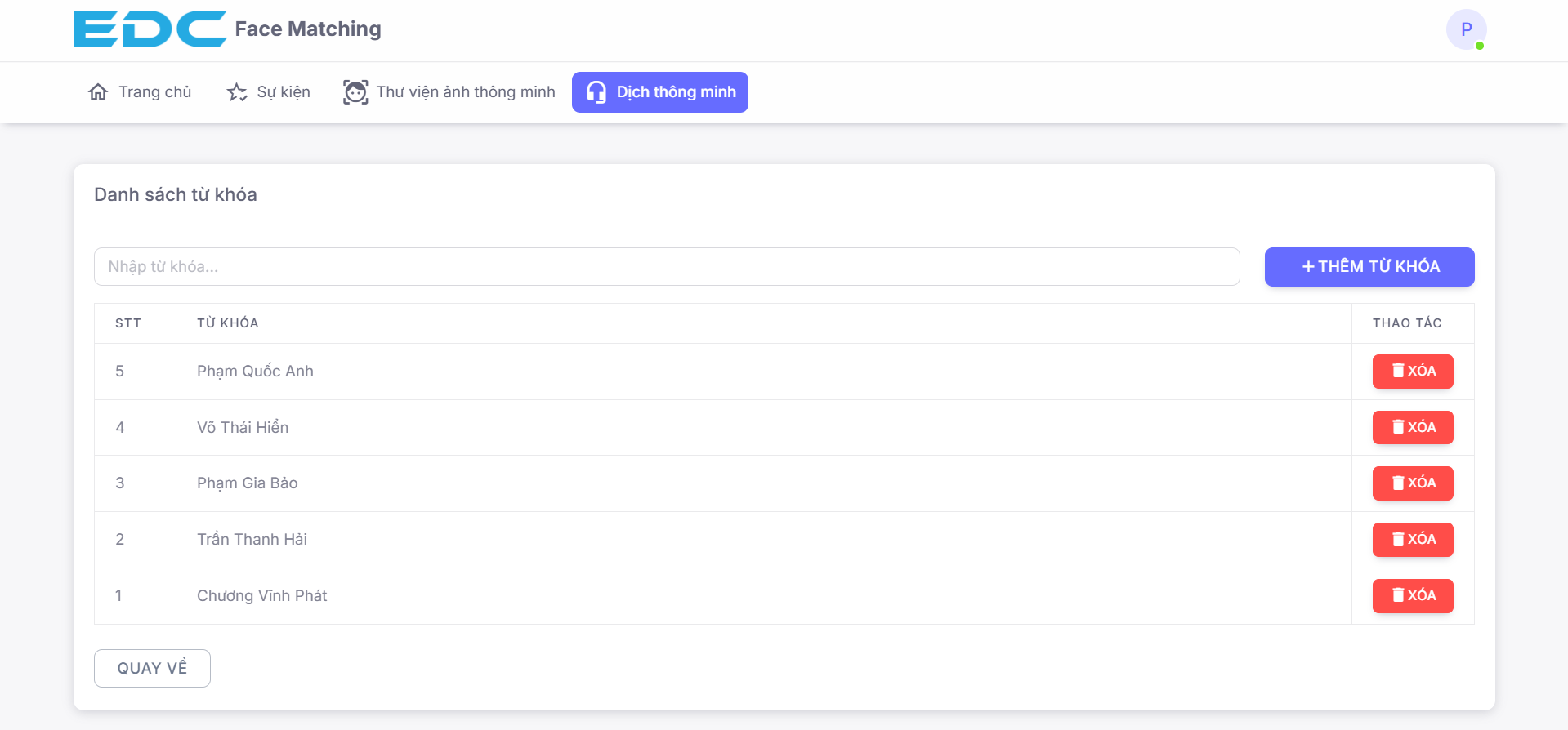Select the Dịch thông minh tab
The width and height of the screenshot is (1568, 730).
click(x=660, y=92)
